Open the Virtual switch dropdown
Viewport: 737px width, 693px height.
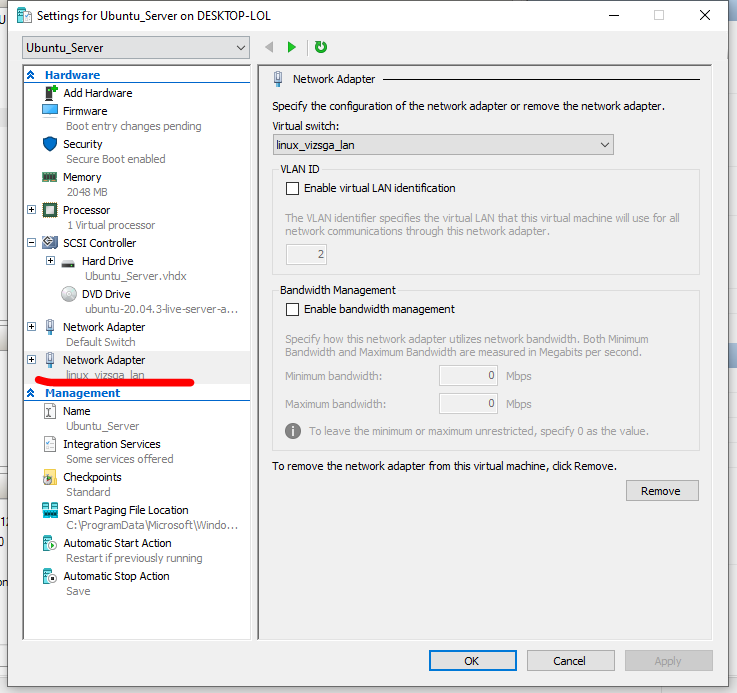click(x=442, y=145)
